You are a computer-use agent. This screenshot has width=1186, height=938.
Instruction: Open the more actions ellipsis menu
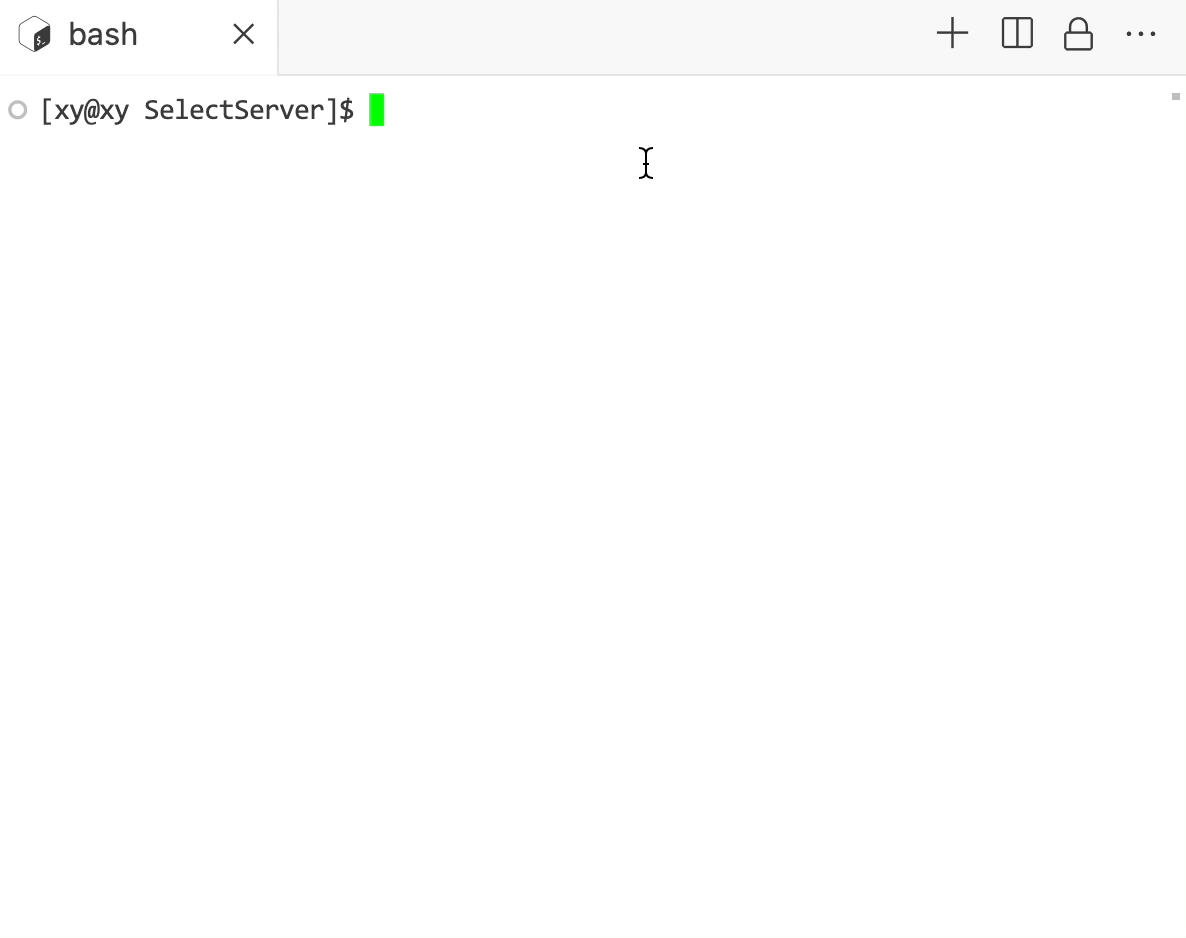pos(1141,34)
